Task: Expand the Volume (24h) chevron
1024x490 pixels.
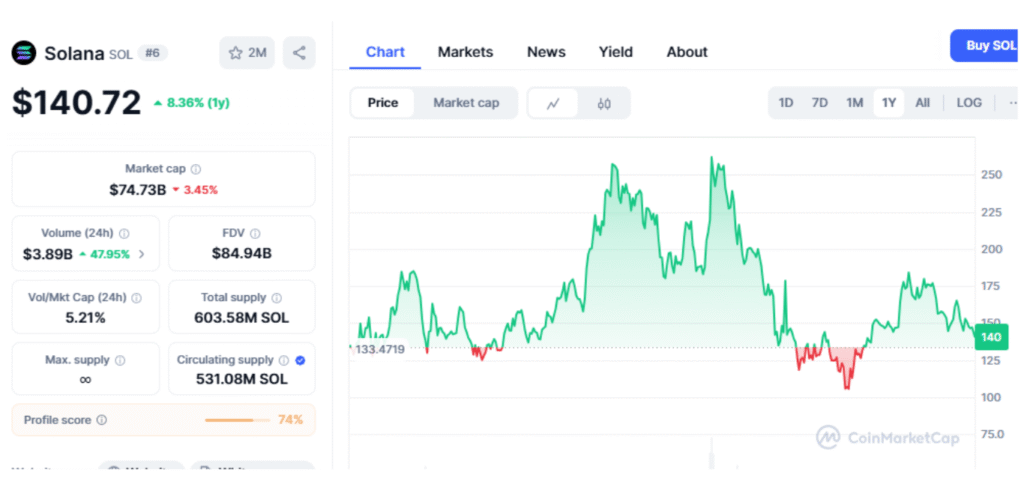Action: point(141,254)
